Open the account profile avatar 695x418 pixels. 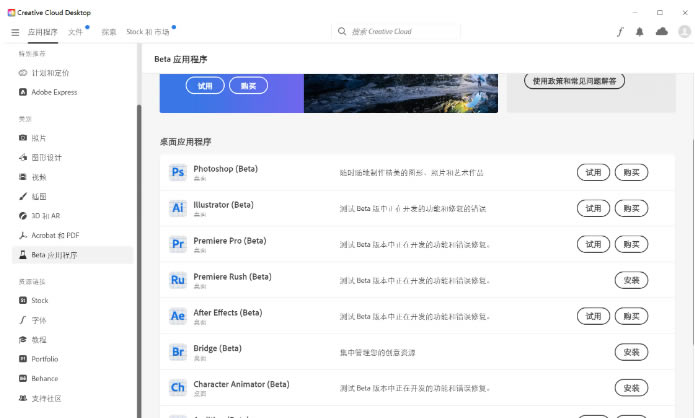point(684,31)
